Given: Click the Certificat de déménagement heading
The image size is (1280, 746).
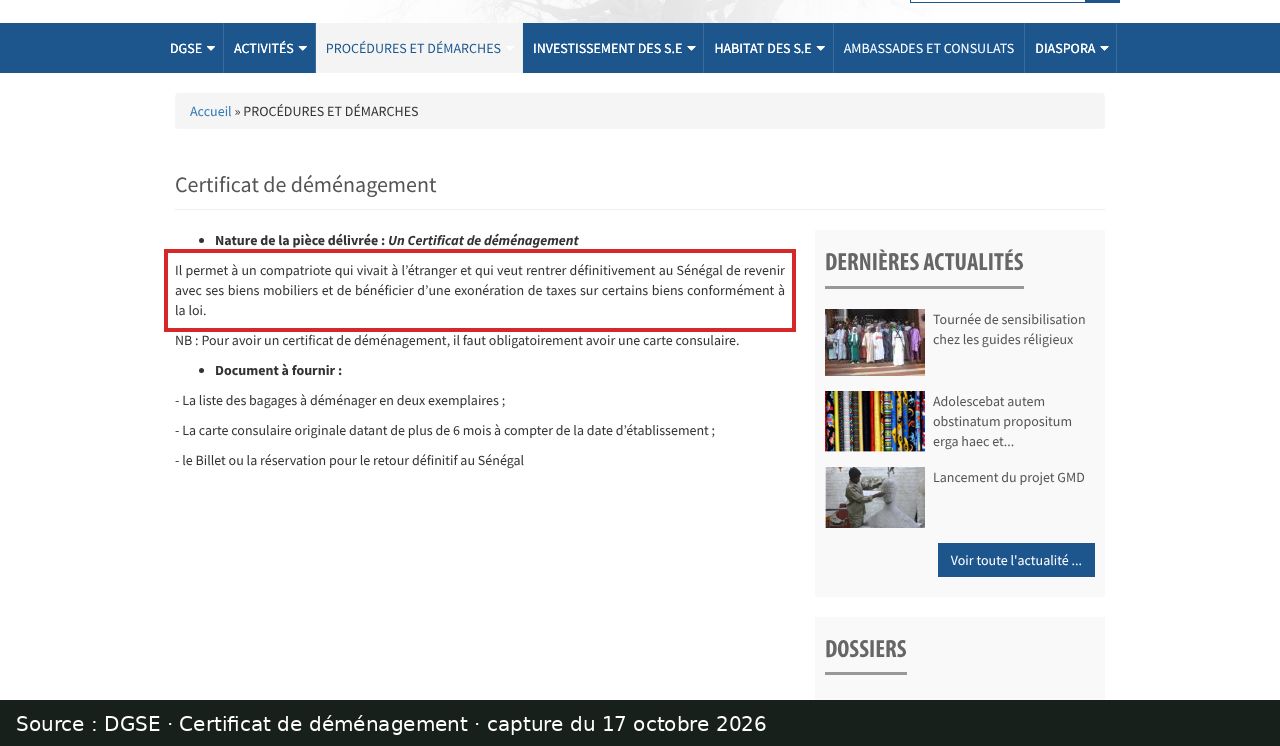Looking at the screenshot, I should pyautogui.click(x=306, y=184).
